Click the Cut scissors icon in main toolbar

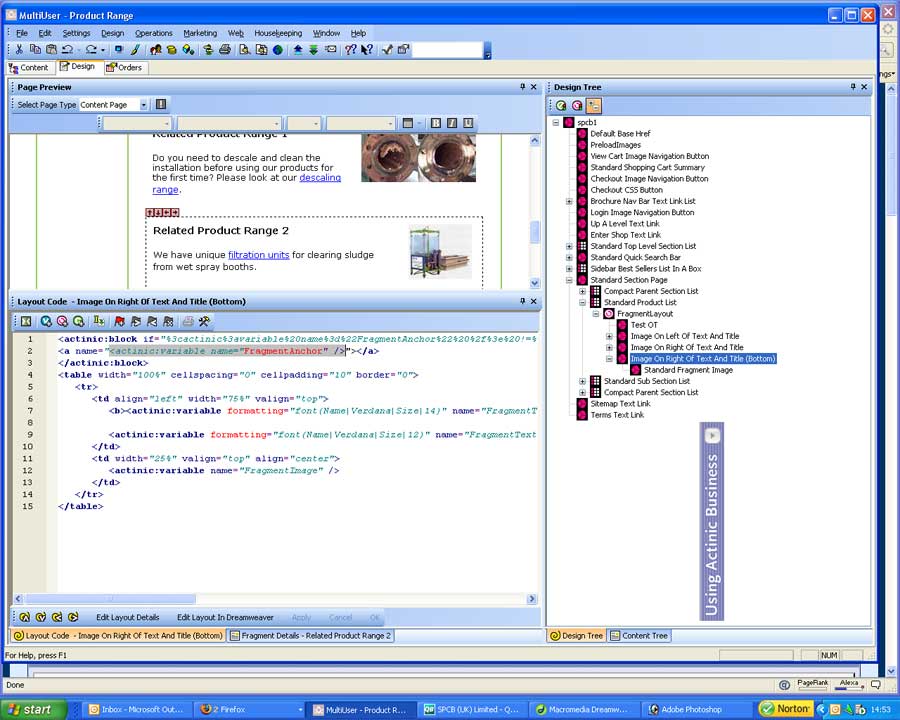(20, 49)
